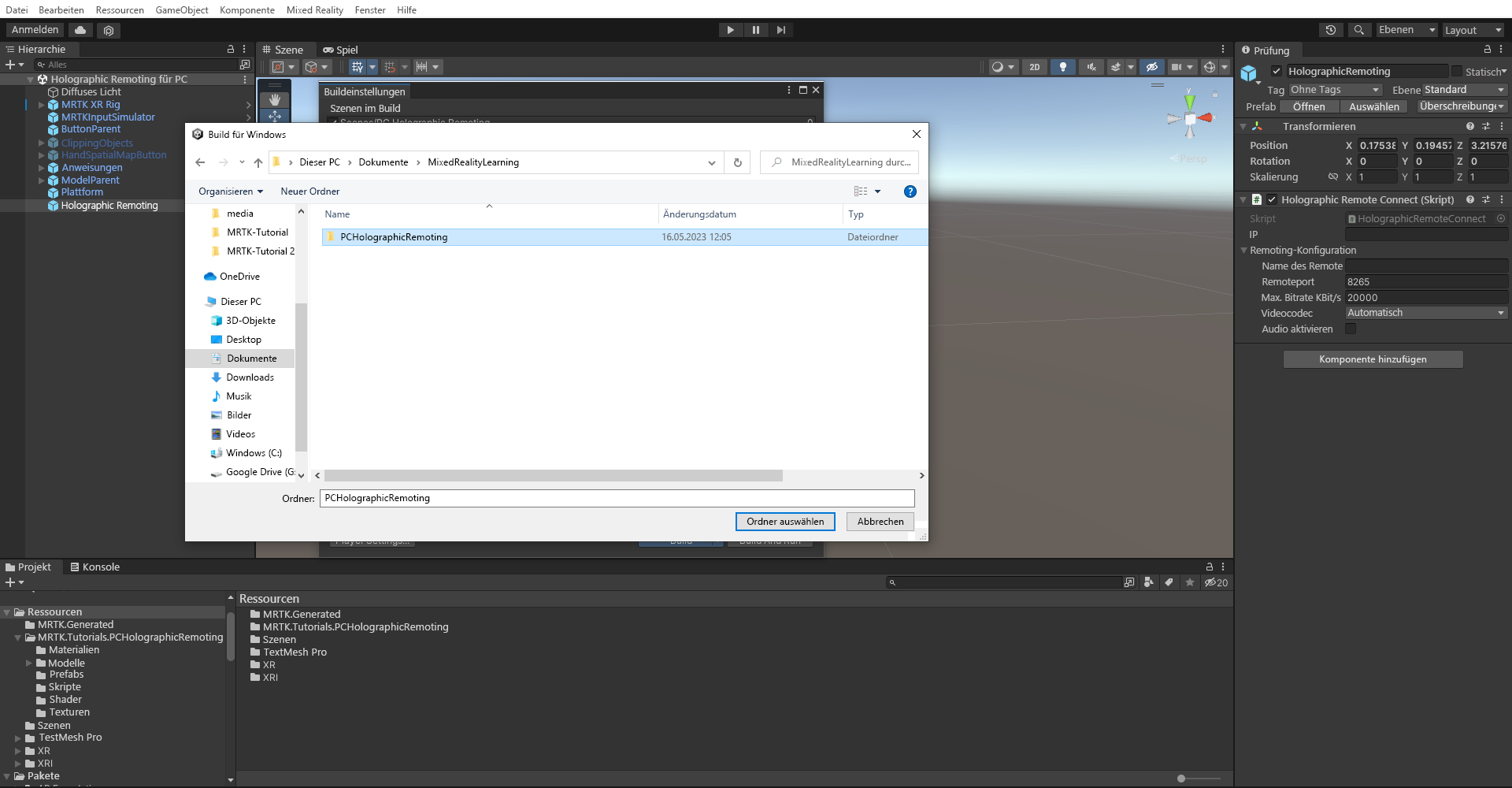Unmute scene audio in the Scene toolbar

pyautogui.click(x=1092, y=67)
